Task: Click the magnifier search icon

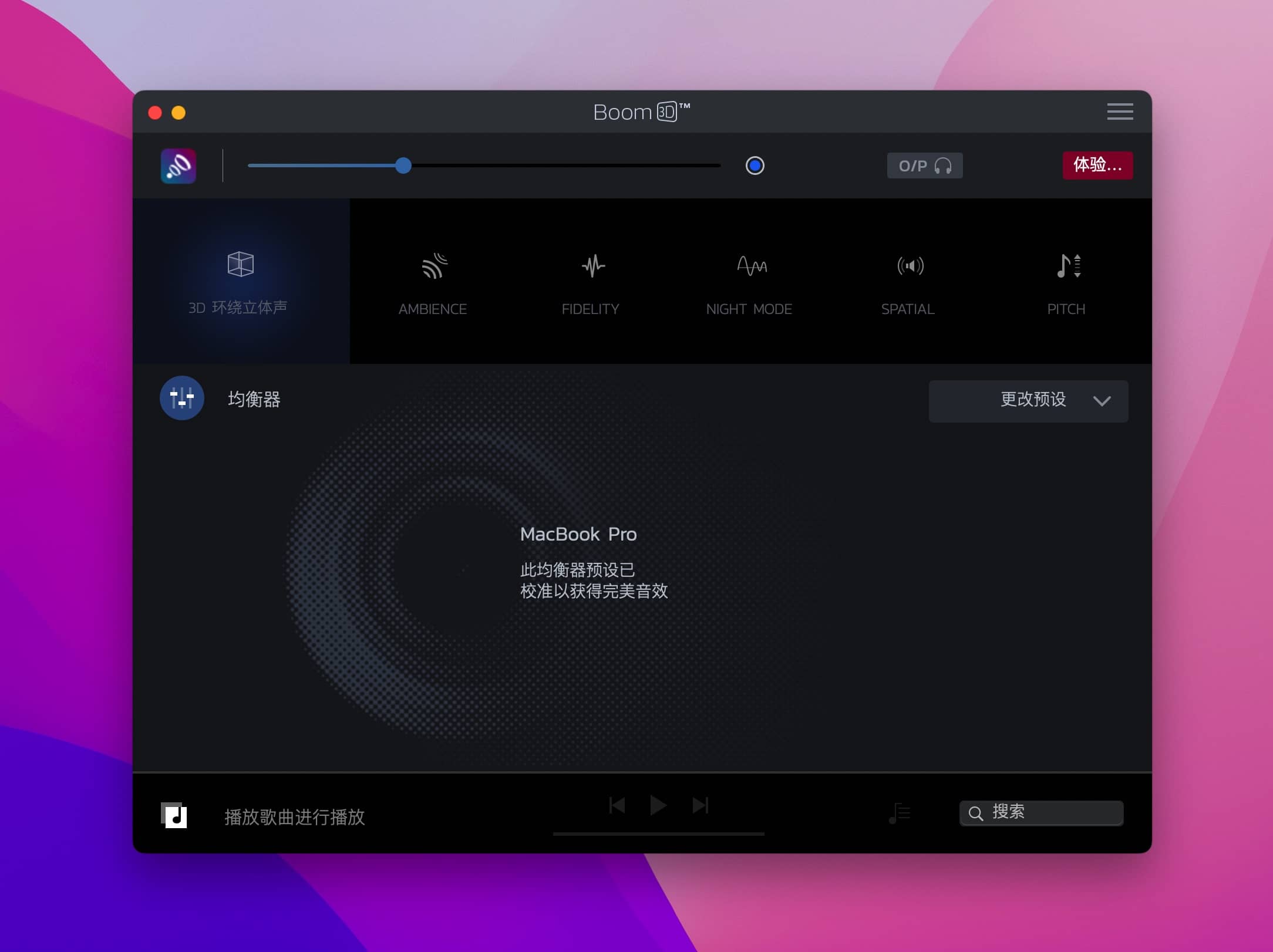Action: (976, 813)
